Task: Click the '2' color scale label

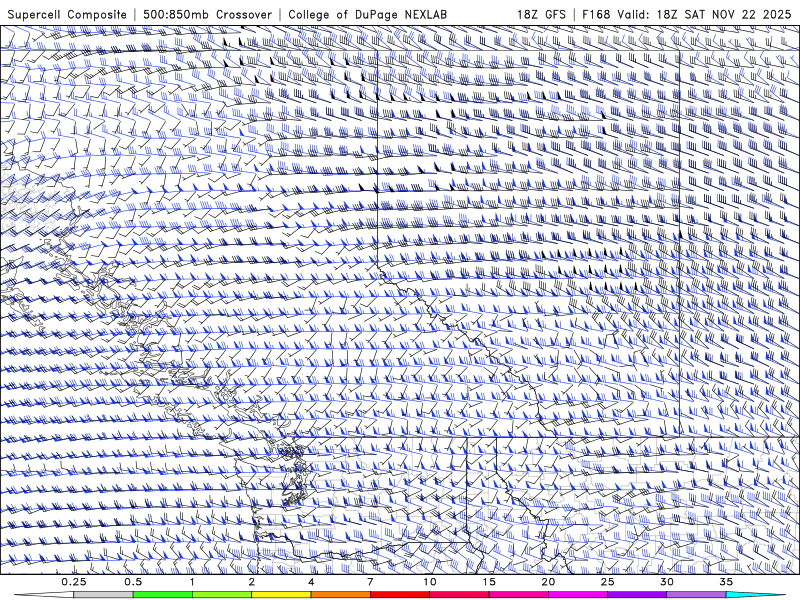Action: pos(252,582)
